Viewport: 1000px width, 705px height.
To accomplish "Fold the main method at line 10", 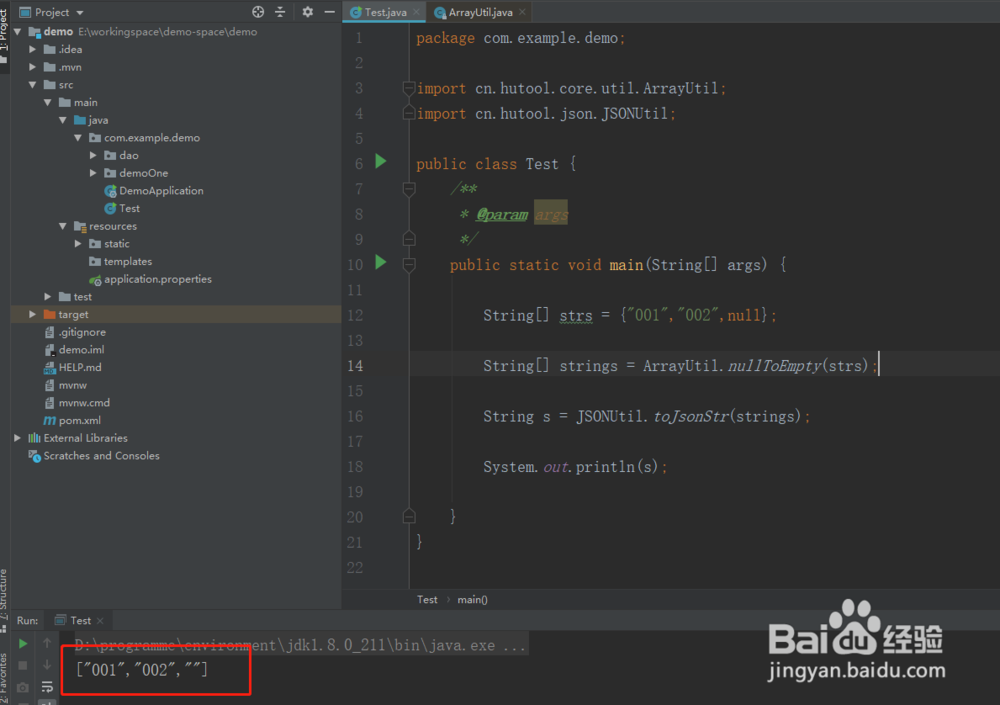I will click(409, 265).
